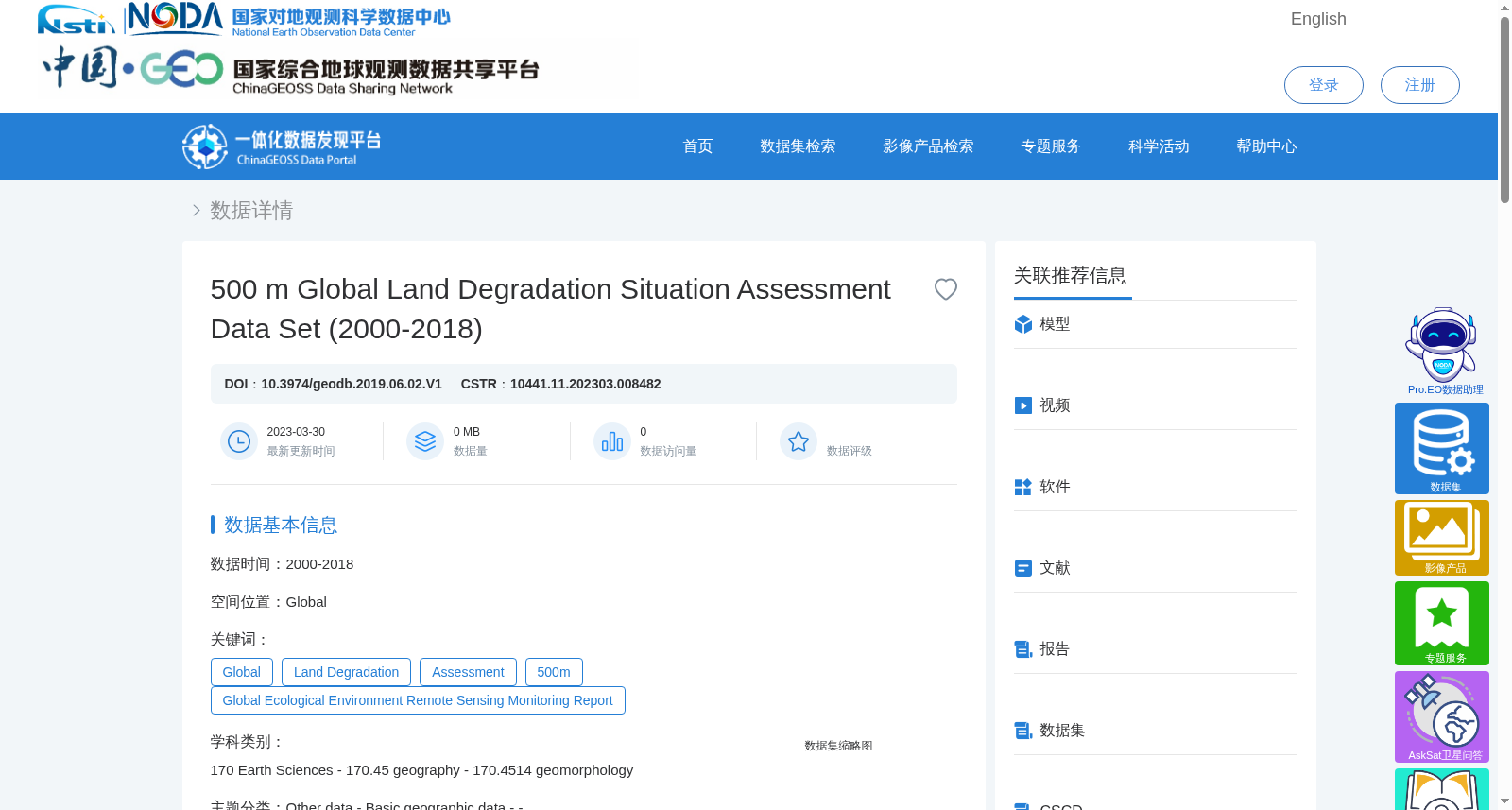
Task: Click the clock icon for latest update time
Action: pos(239,441)
